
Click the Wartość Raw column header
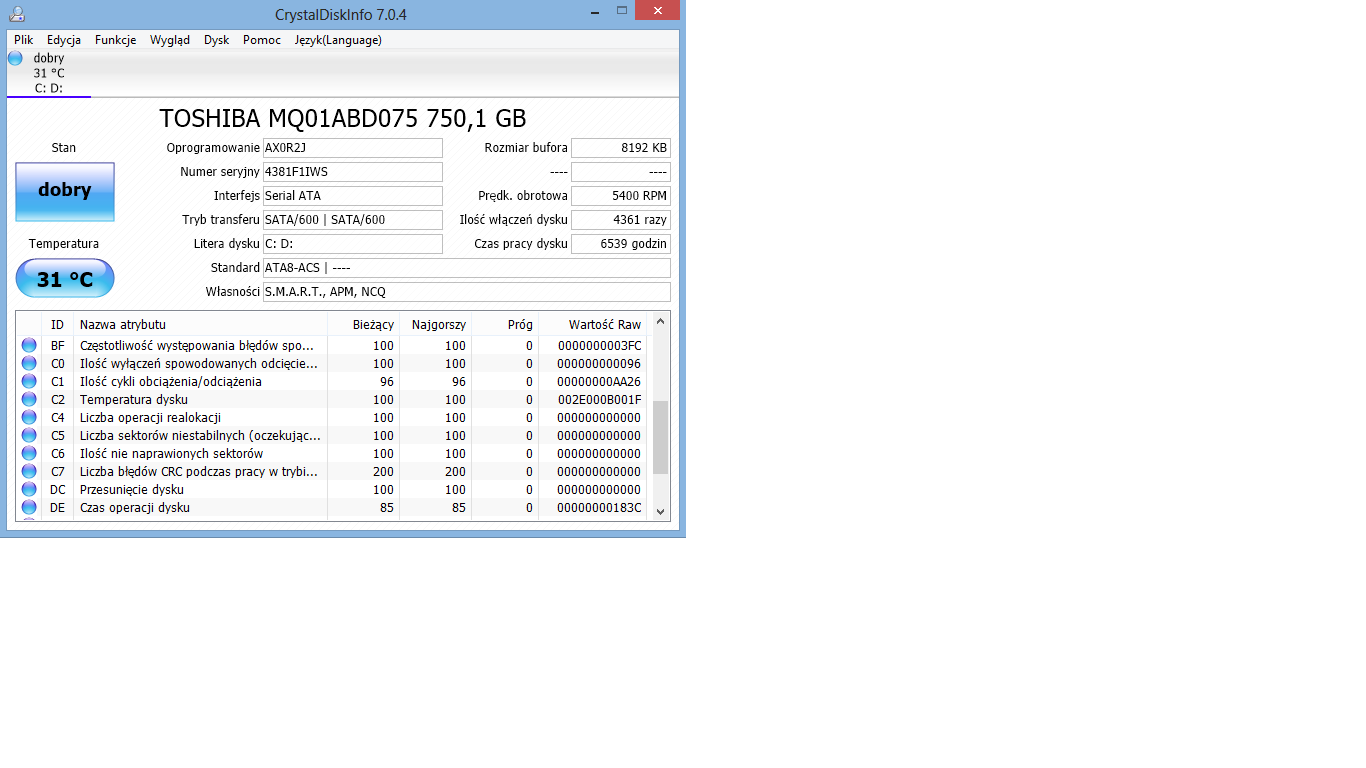(593, 324)
